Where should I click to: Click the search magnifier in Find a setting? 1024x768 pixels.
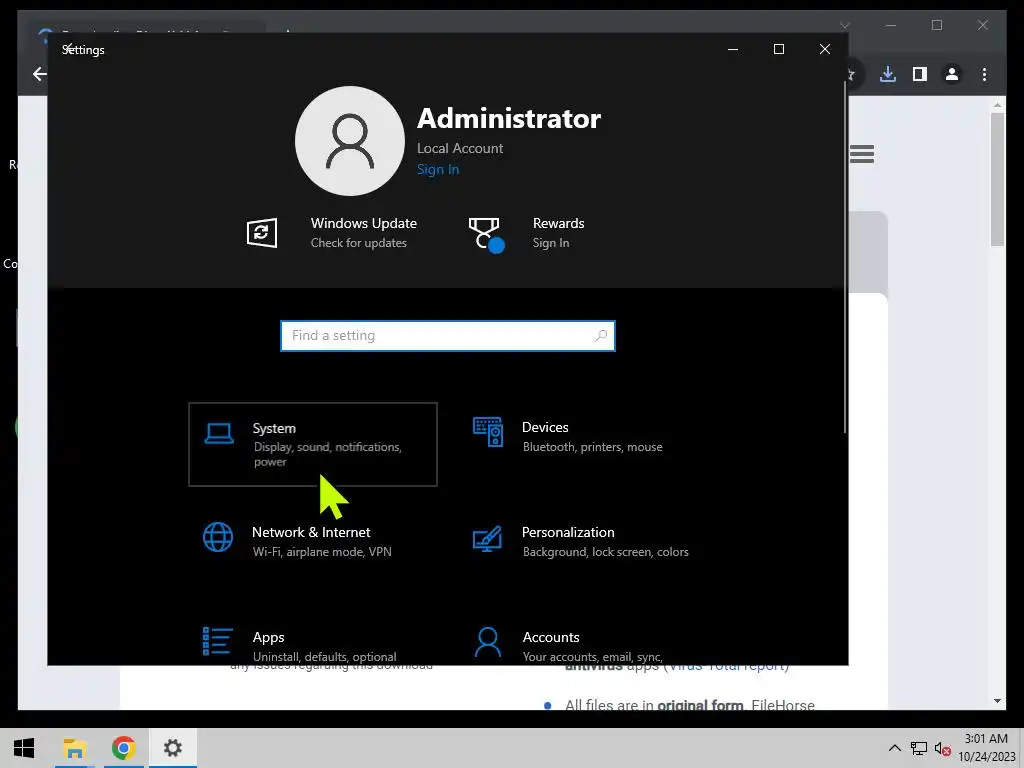pyautogui.click(x=601, y=336)
